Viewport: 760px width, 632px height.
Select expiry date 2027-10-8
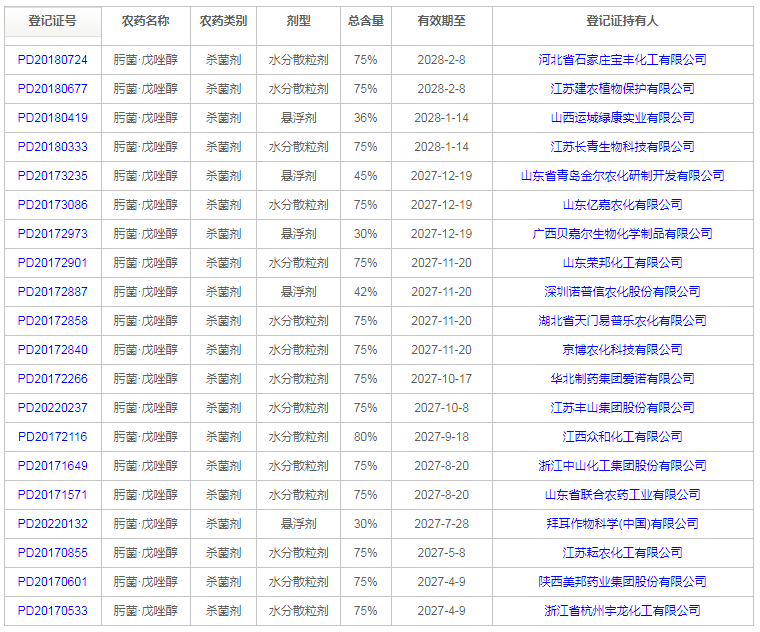(442, 408)
